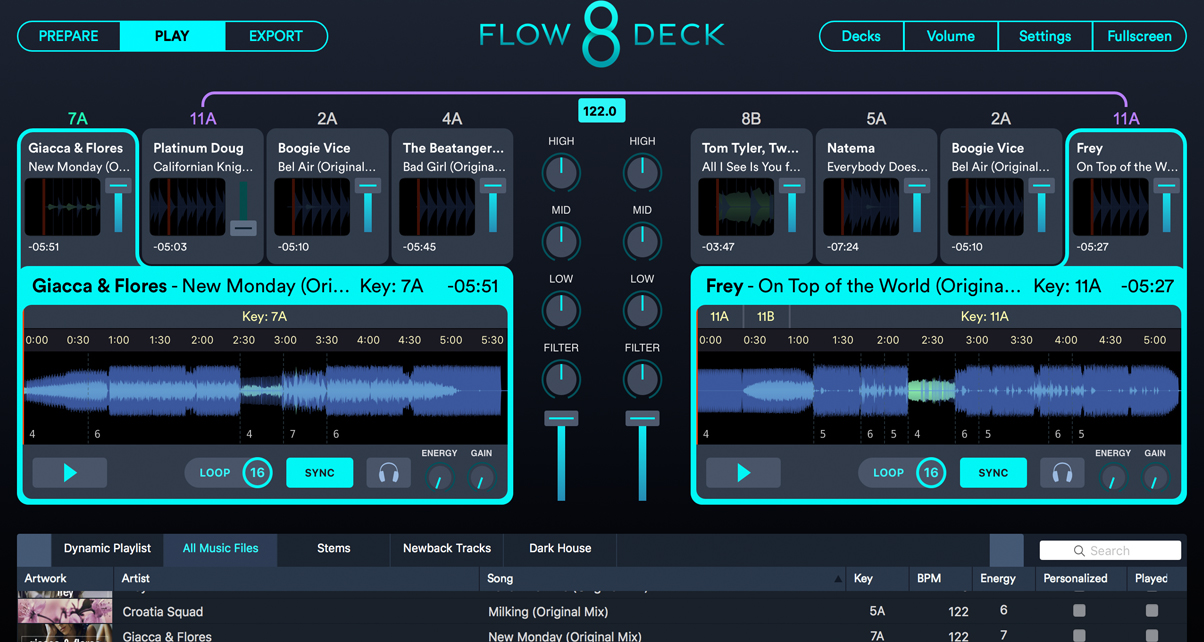Screen dimensions: 1204x642
Task: Click the left deck HIGH EQ knob
Action: pos(561,173)
